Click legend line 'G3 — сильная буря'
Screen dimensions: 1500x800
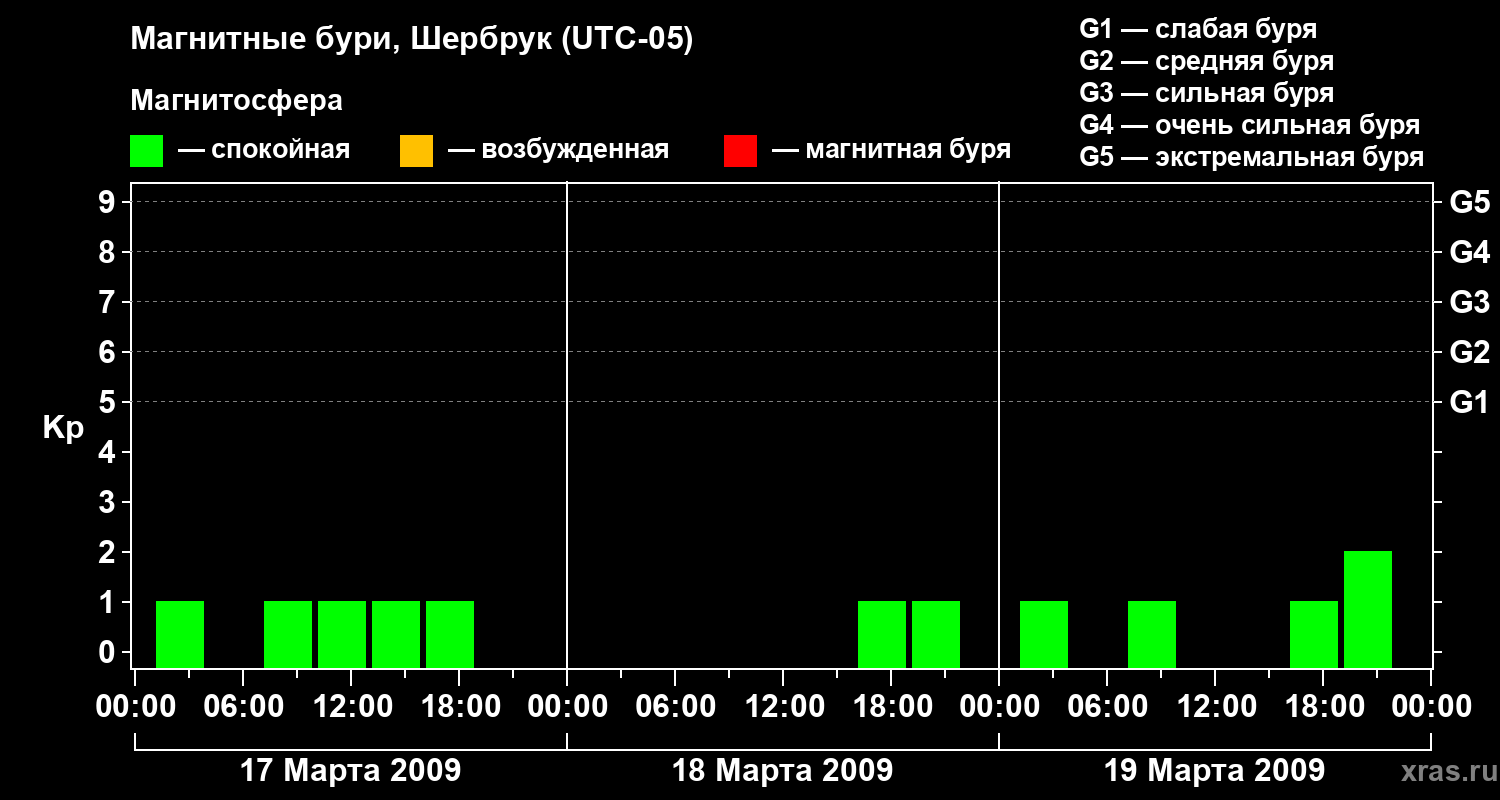(x=1206, y=93)
